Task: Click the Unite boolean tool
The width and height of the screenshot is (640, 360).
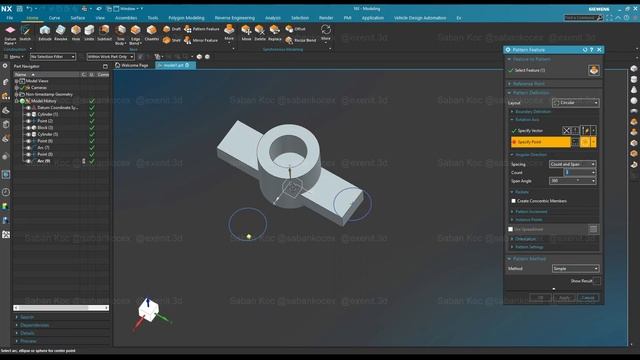Action: pos(89,33)
